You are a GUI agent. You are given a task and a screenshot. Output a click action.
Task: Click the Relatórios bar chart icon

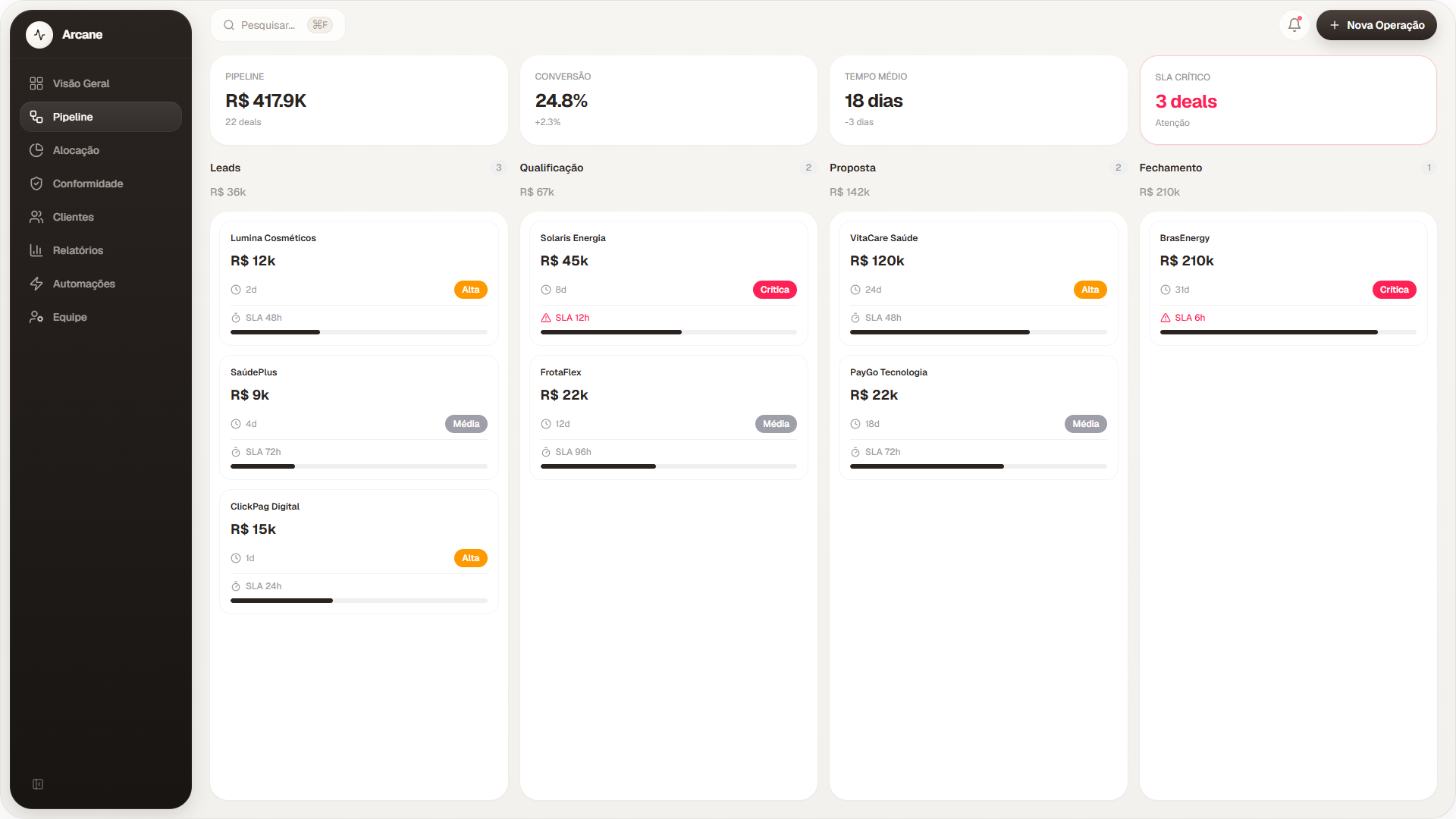[x=36, y=250]
